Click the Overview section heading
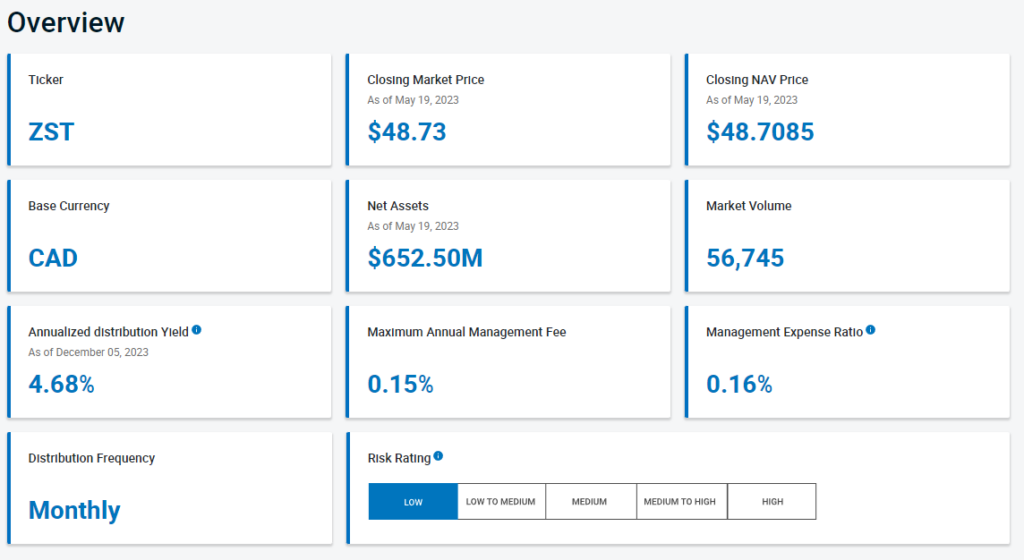This screenshot has width=1024, height=560. pyautogui.click(x=66, y=22)
